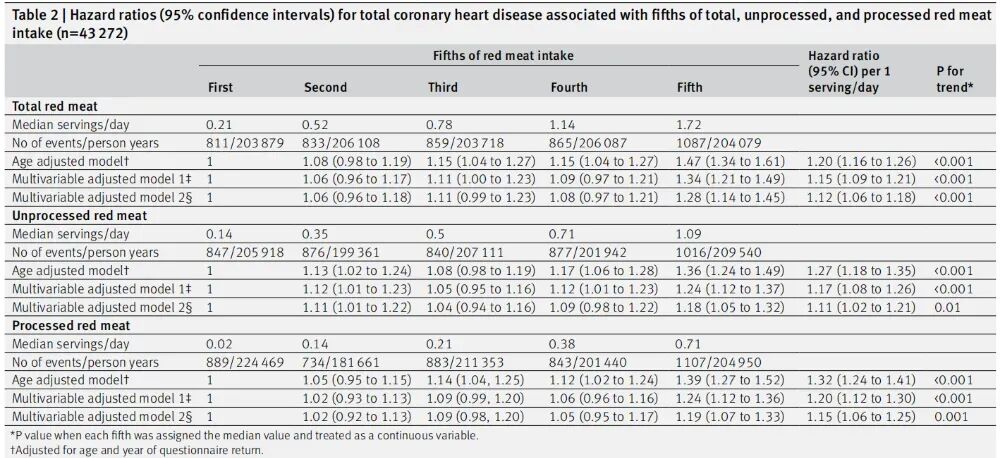Click the 'Third' column header
Viewport: 1000px width, 458px height.
coord(443,87)
